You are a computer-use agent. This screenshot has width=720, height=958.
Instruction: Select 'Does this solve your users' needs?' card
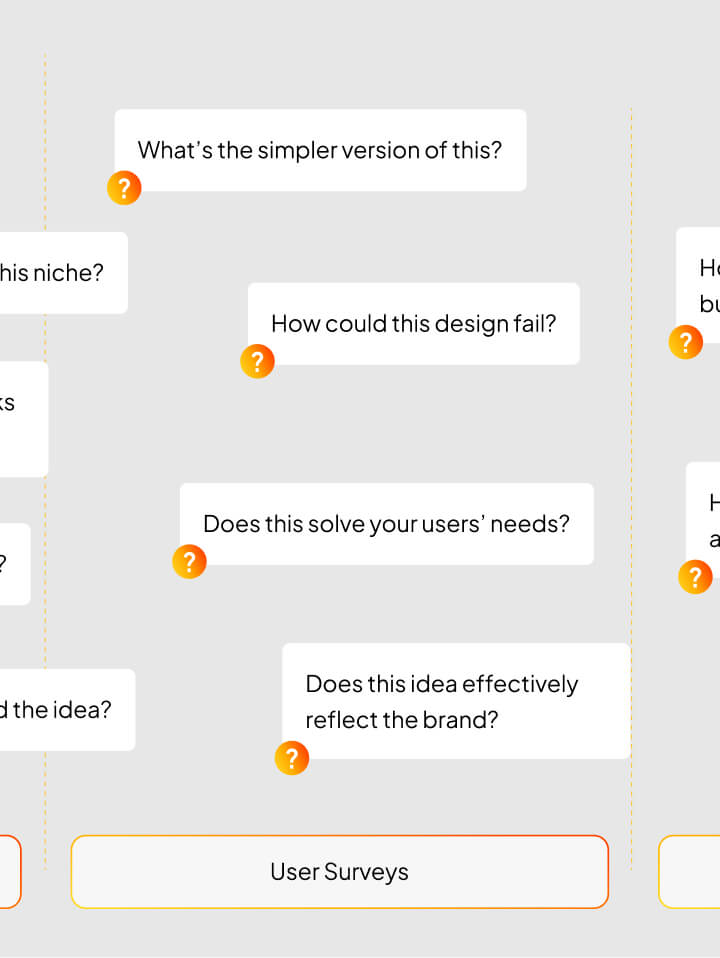pos(386,524)
